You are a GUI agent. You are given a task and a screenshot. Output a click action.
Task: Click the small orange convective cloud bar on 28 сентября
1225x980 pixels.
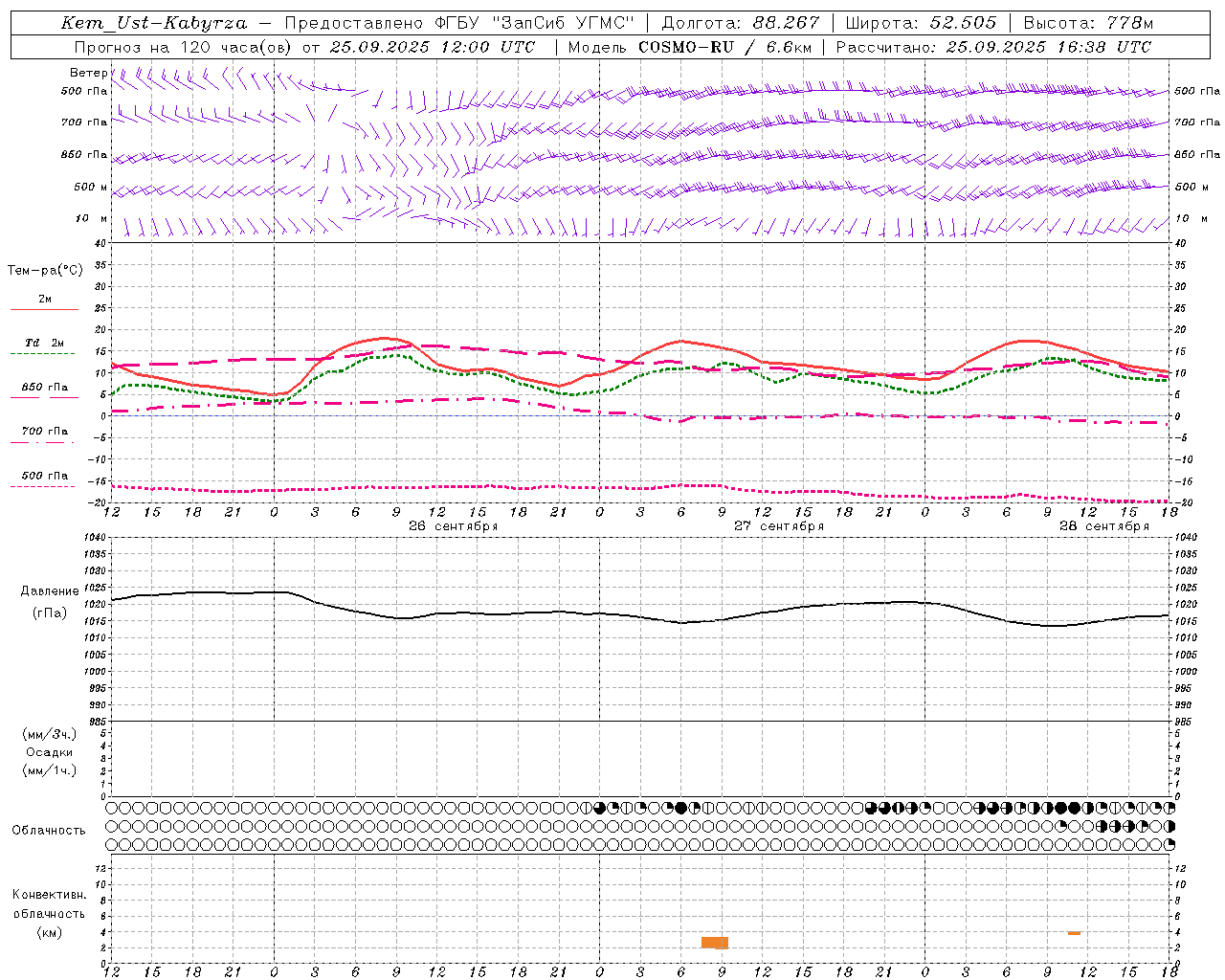click(1074, 933)
